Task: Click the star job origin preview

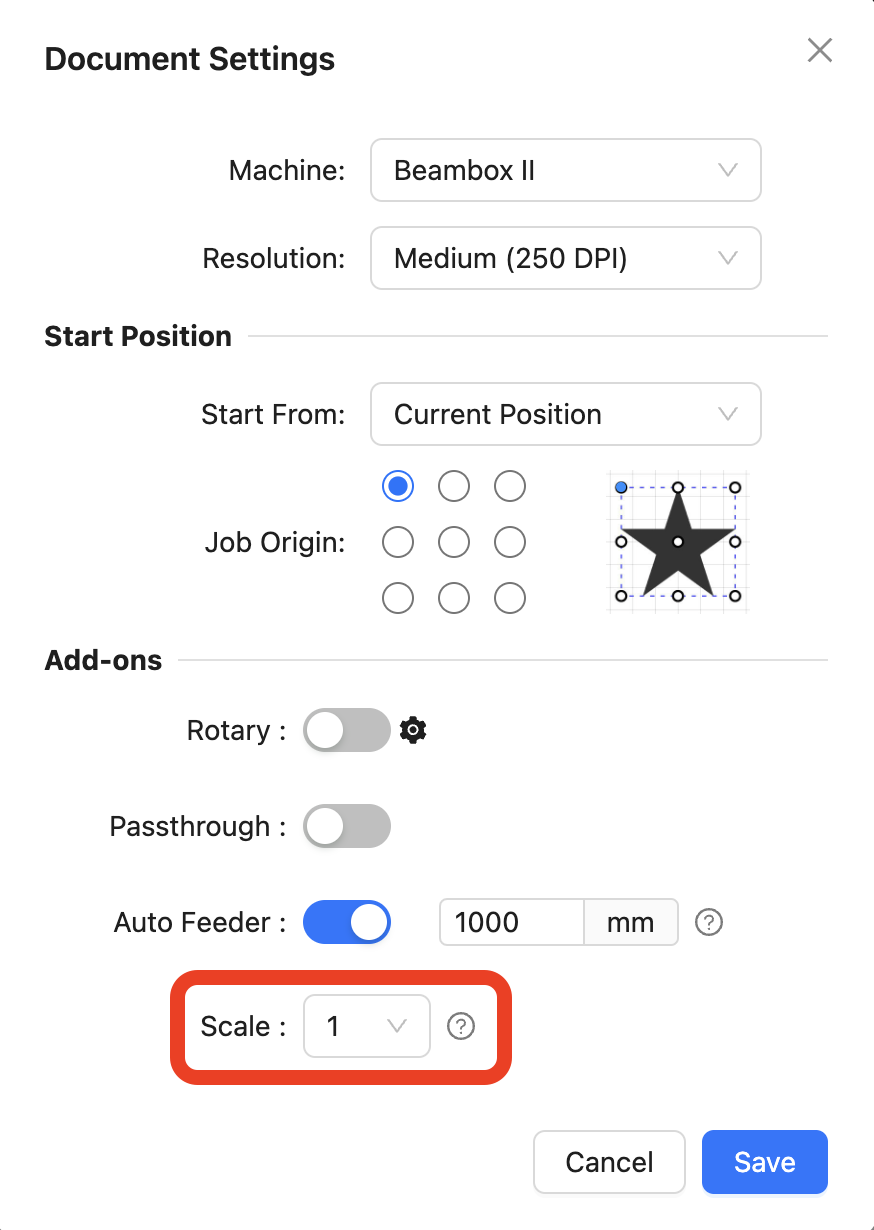Action: pyautogui.click(x=678, y=542)
